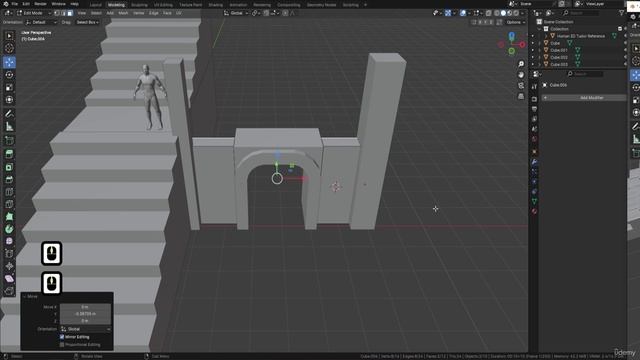Open the Tool tab in Properties editor

coord(534,87)
